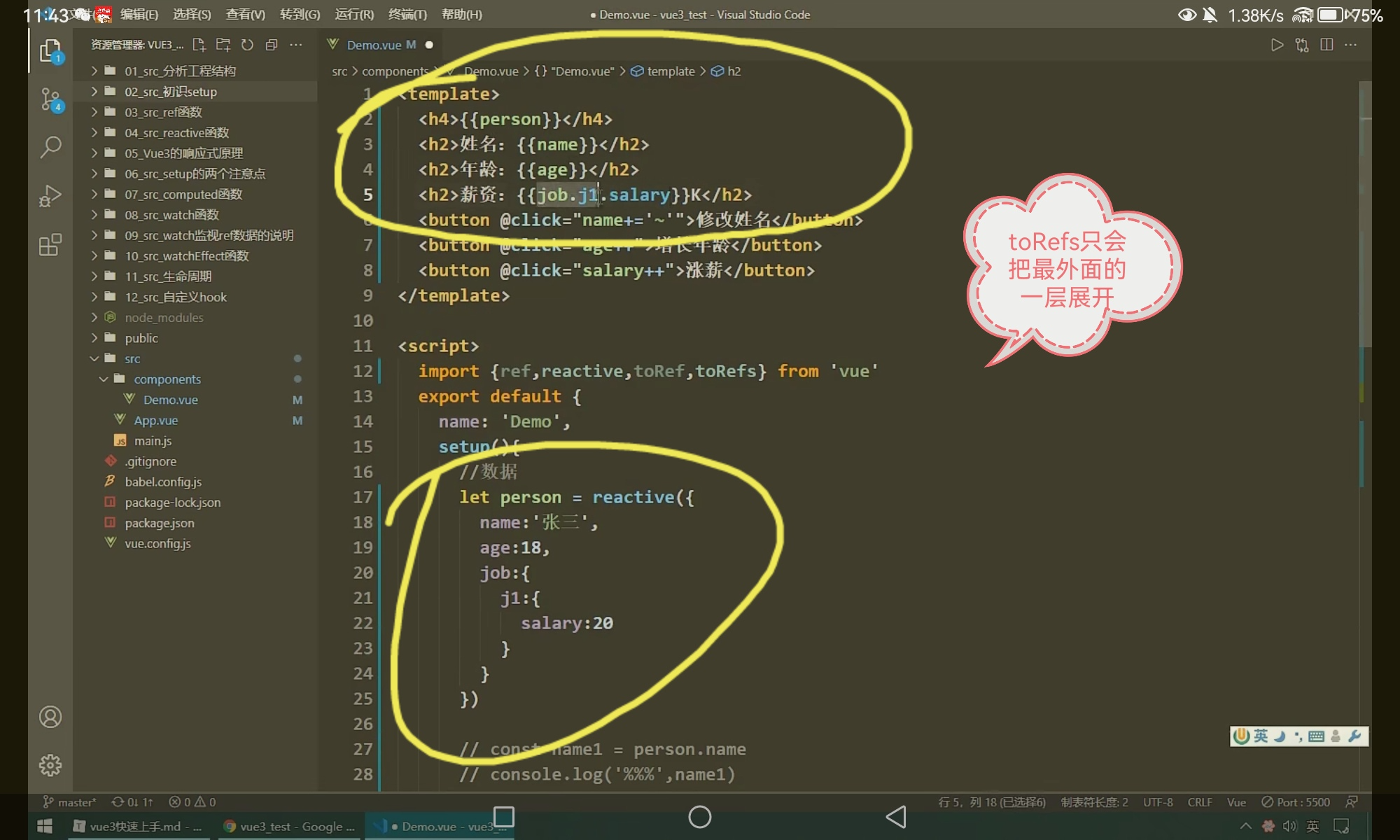Expand the node_modules folder

tap(164, 318)
